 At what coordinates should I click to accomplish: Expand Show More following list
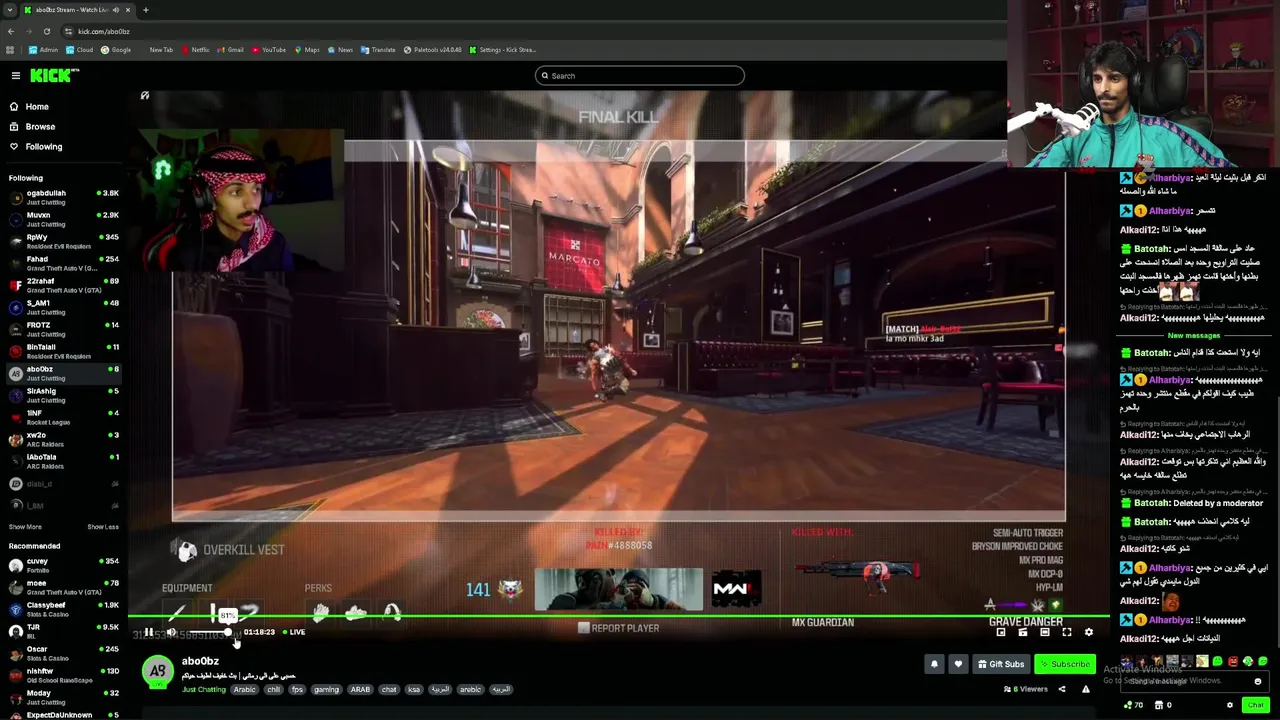pyautogui.click(x=25, y=527)
